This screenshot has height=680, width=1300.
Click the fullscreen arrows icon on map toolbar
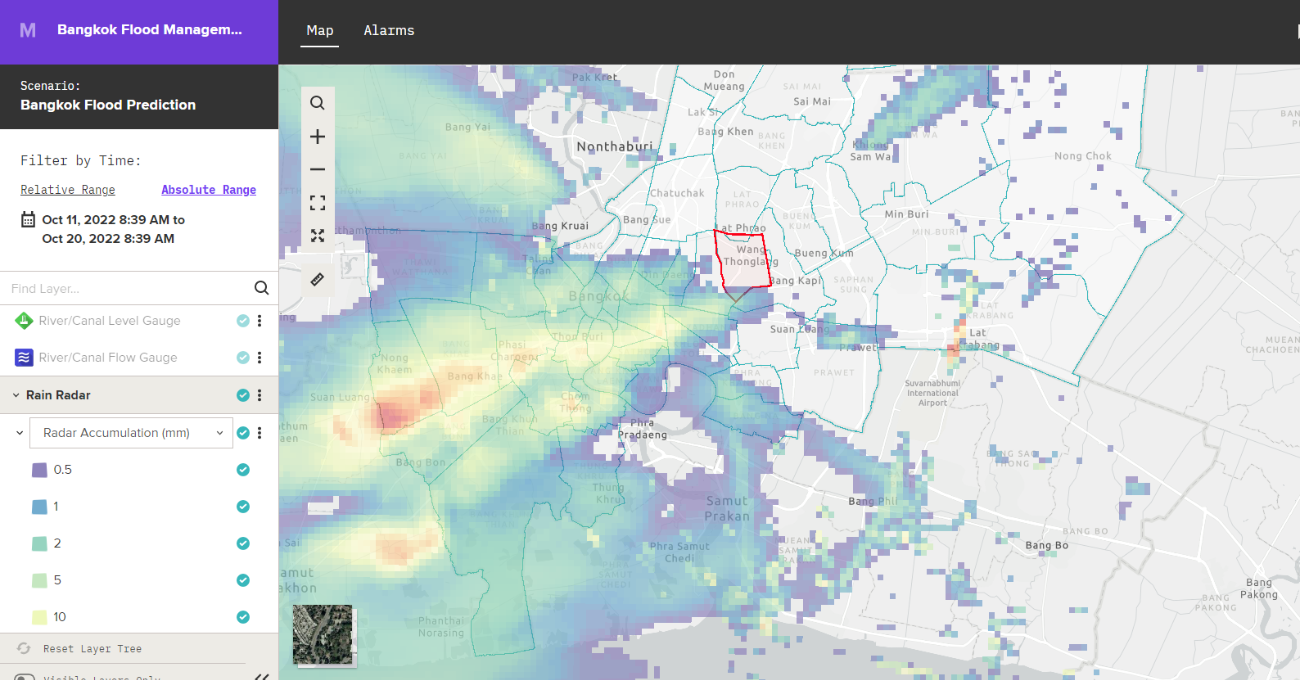[x=317, y=236]
